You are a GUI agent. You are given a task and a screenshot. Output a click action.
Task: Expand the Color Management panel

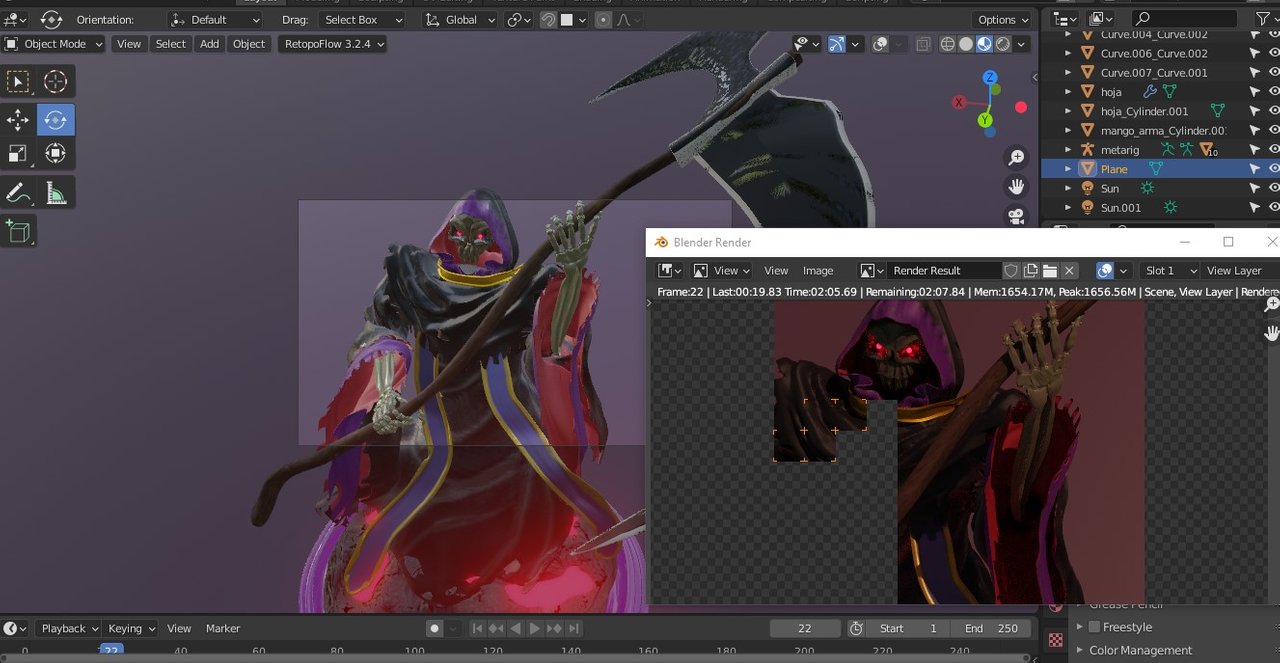click(x=1079, y=650)
